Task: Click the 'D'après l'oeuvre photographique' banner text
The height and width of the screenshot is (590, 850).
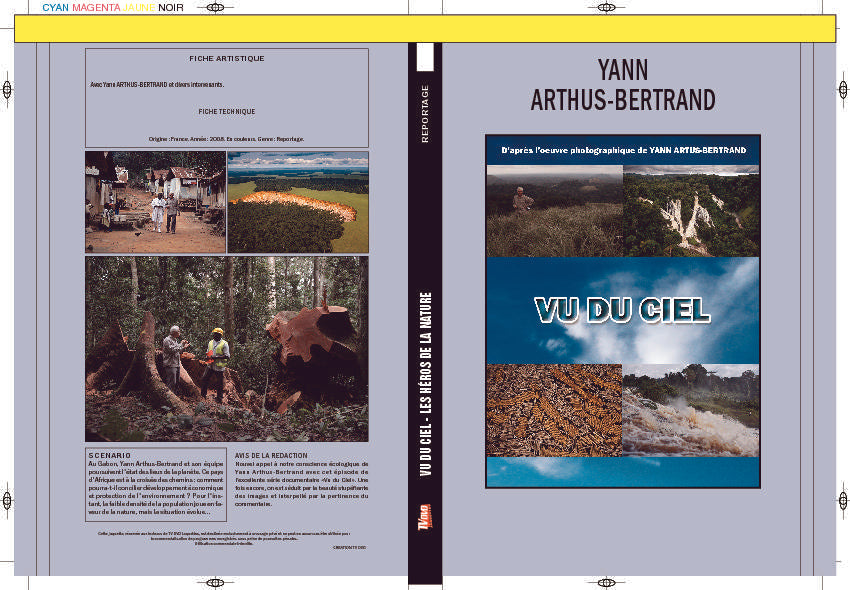Action: [x=623, y=150]
